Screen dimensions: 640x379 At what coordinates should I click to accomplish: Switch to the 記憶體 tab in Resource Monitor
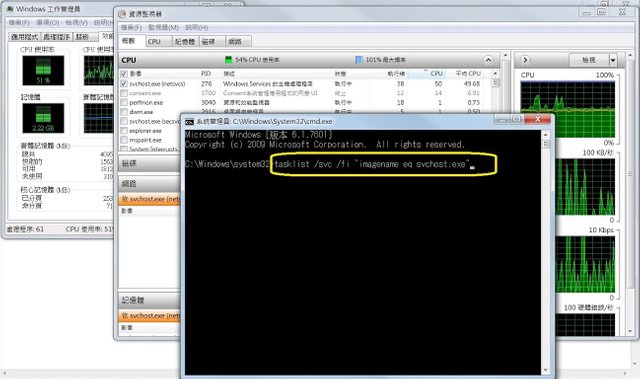(185, 42)
